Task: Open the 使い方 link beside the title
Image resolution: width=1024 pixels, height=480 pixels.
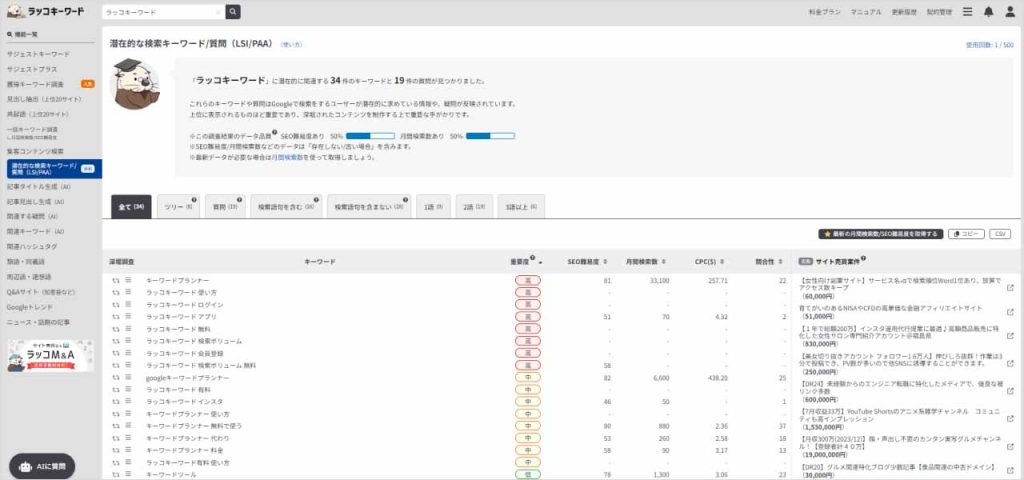Action: coord(291,45)
